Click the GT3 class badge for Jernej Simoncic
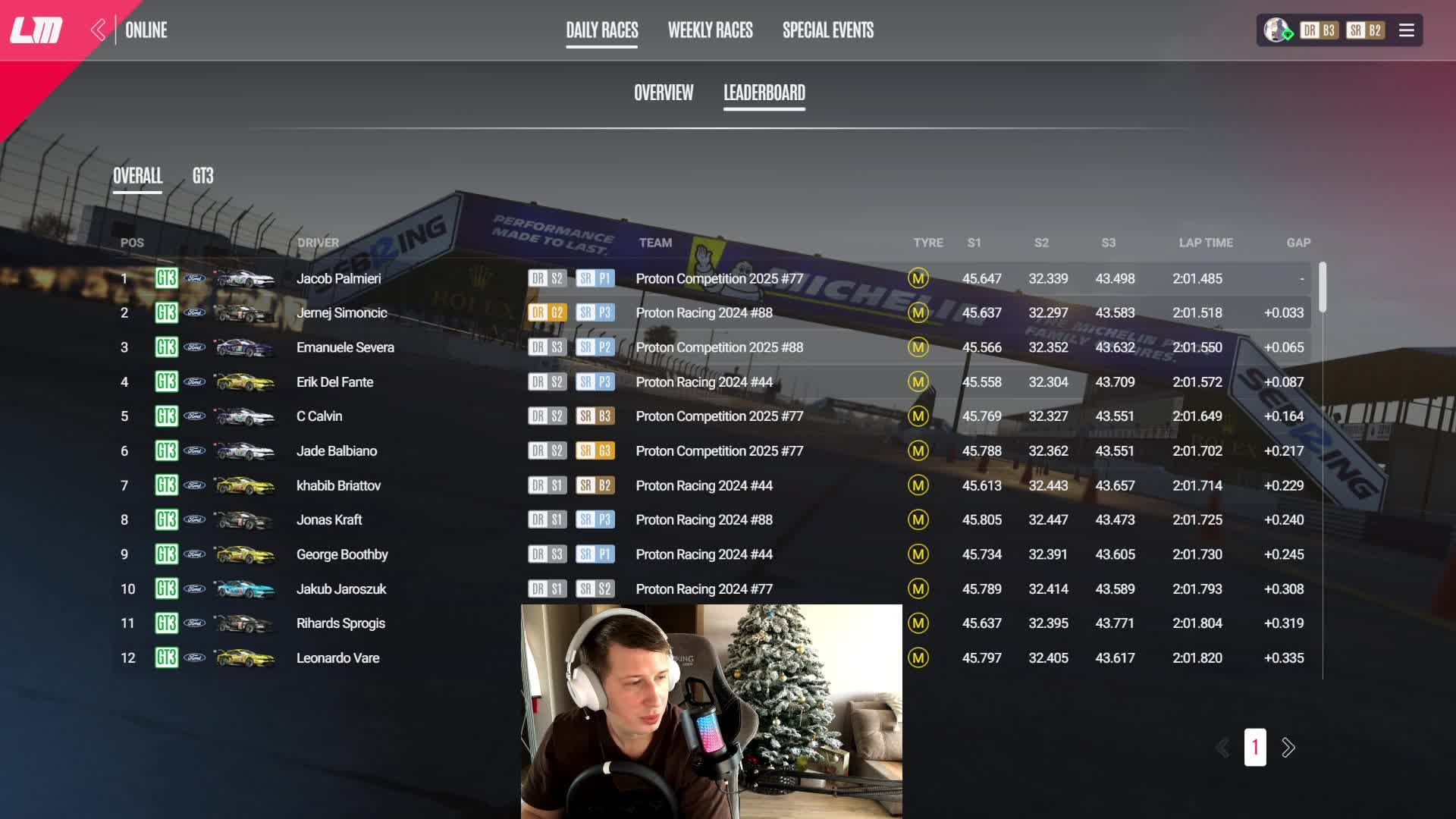The image size is (1456, 819). pos(166,312)
